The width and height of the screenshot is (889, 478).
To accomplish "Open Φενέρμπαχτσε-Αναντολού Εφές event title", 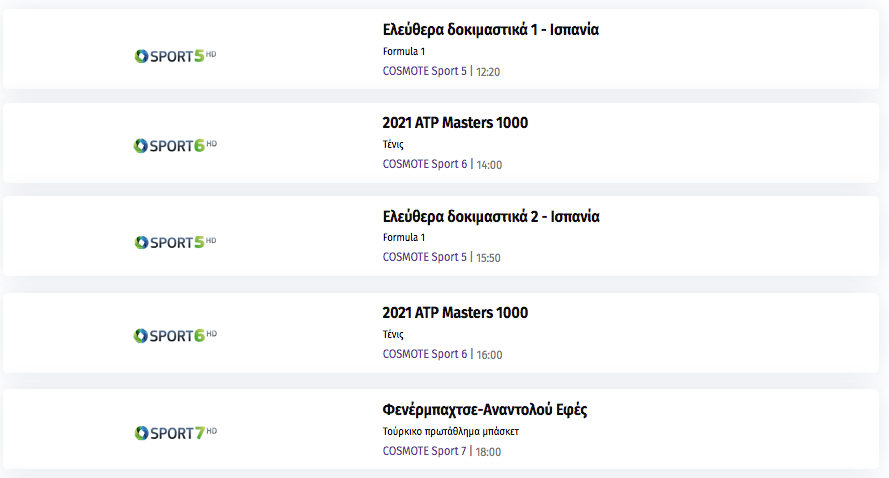I will pos(485,409).
